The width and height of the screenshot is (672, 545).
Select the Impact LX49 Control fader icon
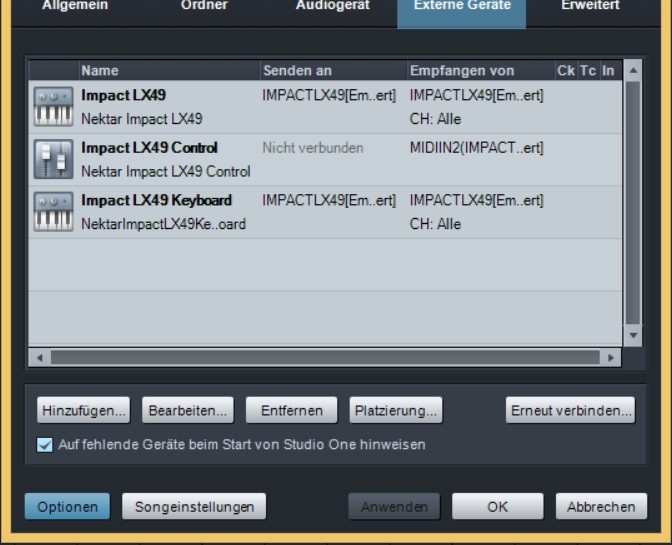pyautogui.click(x=53, y=159)
